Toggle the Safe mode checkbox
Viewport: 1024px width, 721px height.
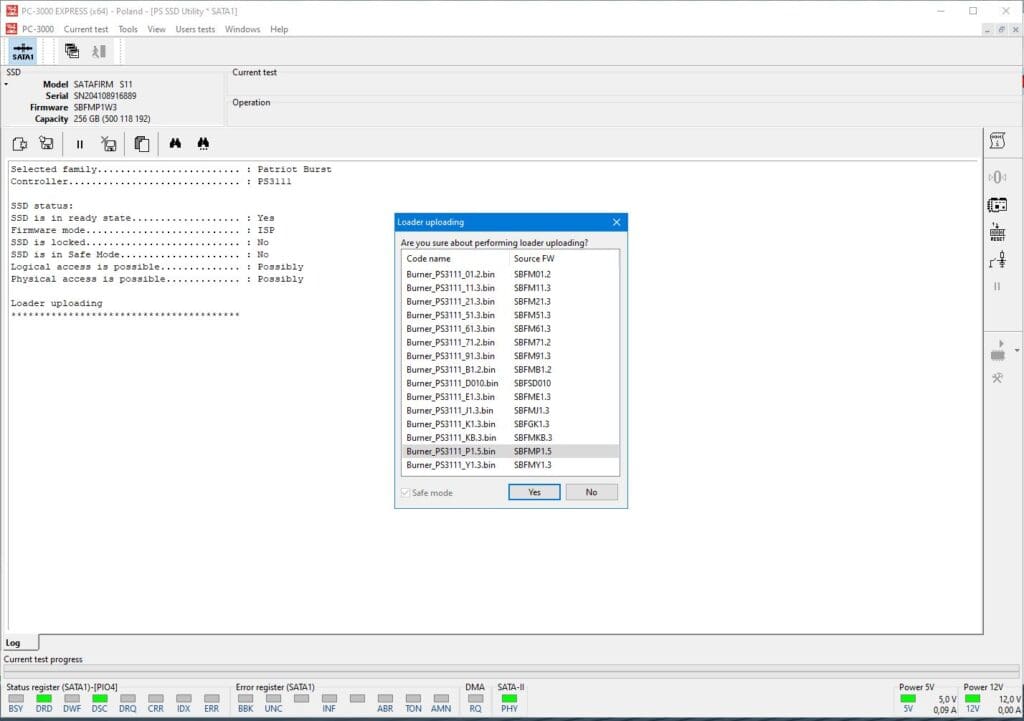click(405, 493)
